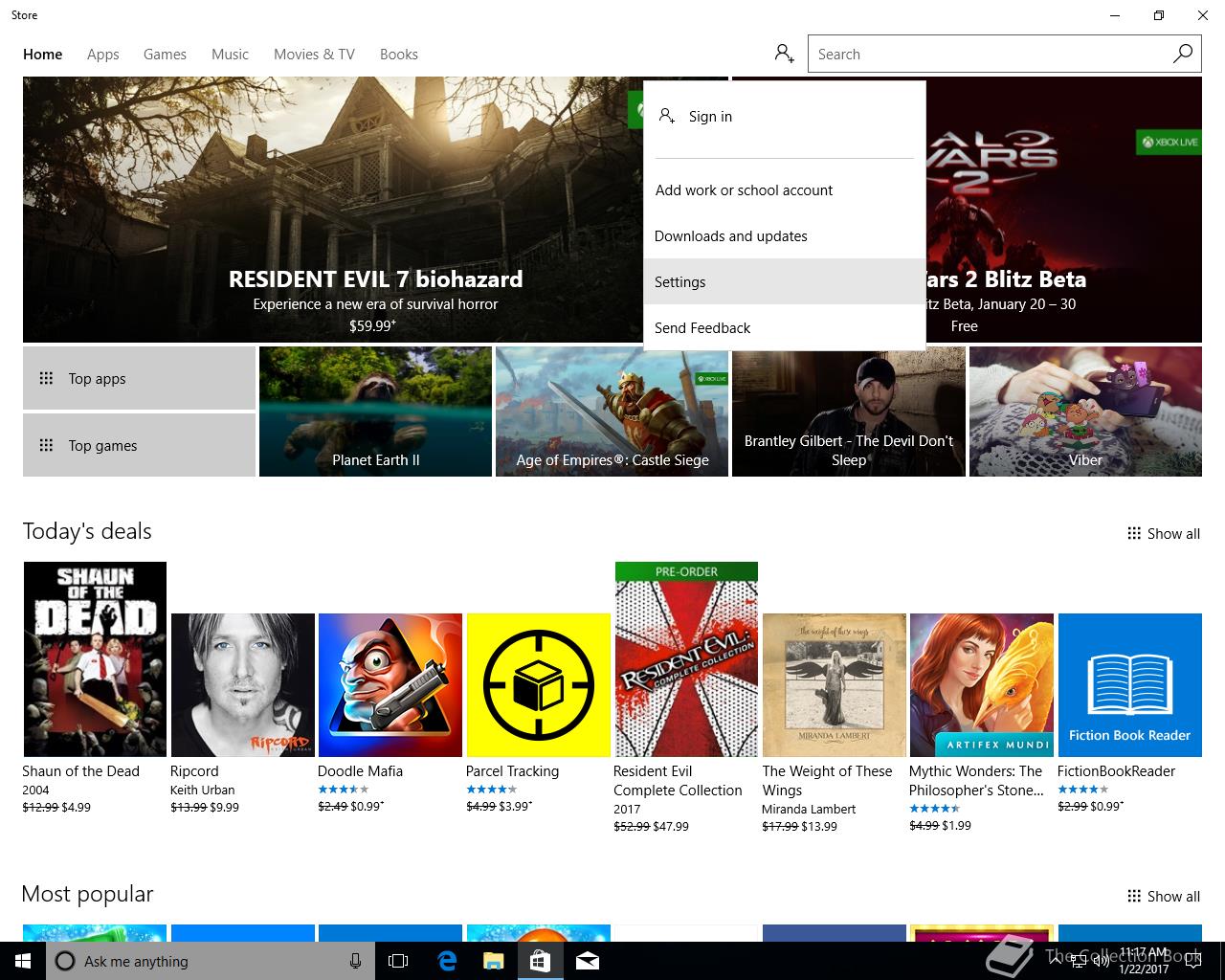
Task: Open File Explorer from taskbar
Action: [493, 961]
